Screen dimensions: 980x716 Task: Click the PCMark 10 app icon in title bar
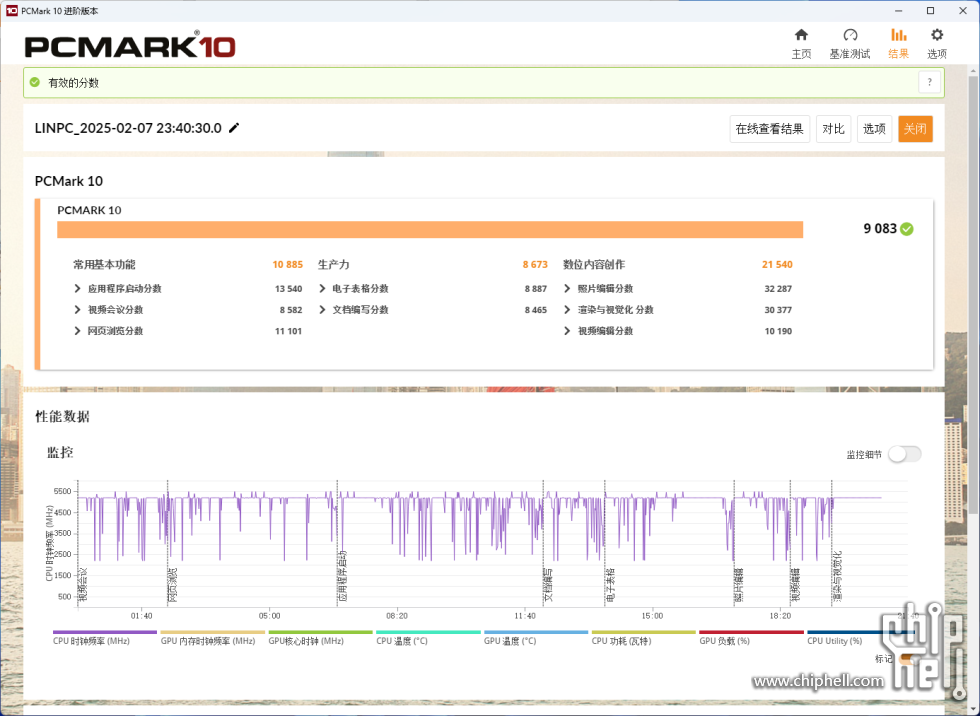11,11
